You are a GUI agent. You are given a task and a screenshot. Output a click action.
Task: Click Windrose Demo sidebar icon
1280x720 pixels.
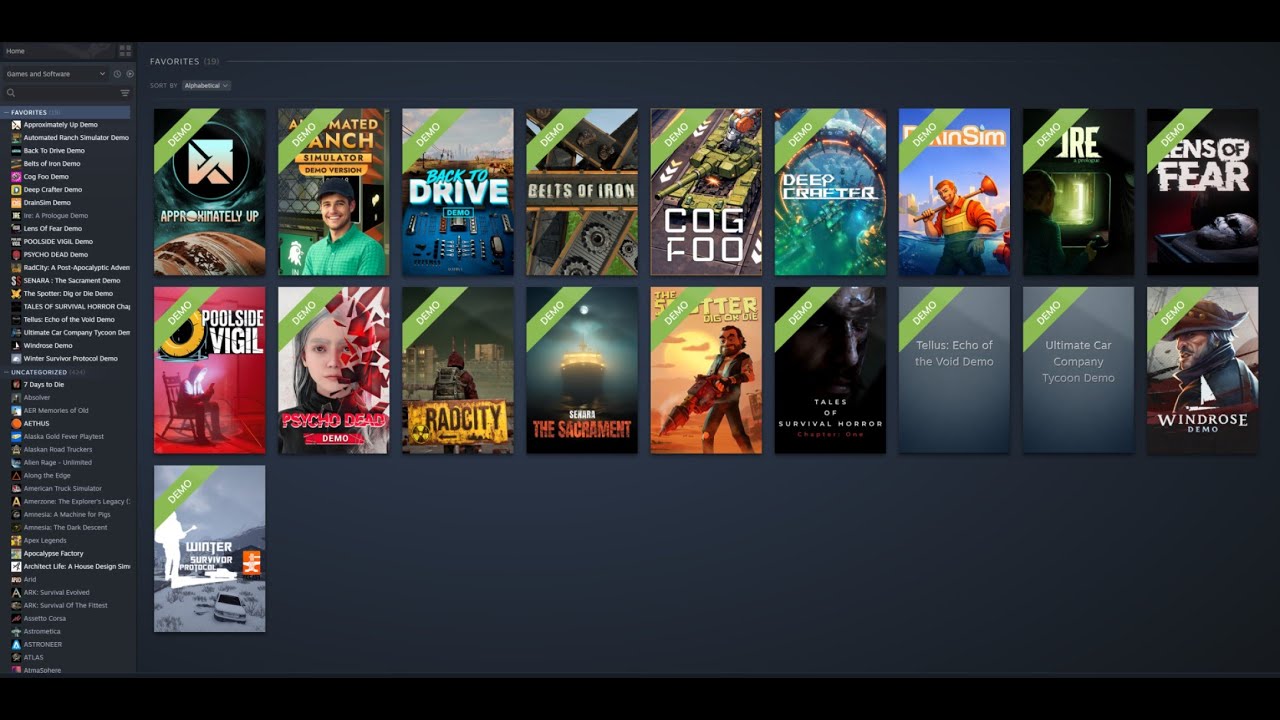(16, 346)
